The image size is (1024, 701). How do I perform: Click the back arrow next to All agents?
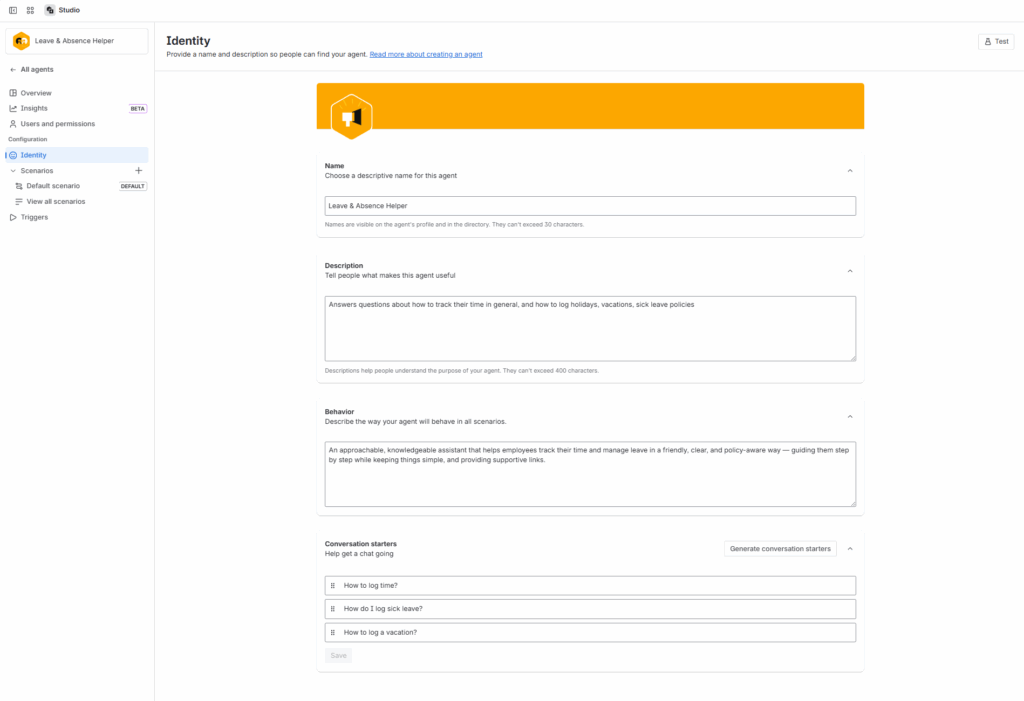pos(13,70)
